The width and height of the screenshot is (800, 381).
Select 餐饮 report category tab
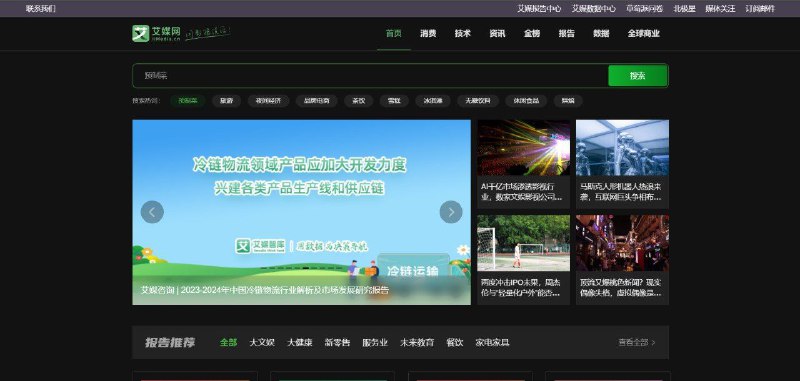pyautogui.click(x=455, y=342)
